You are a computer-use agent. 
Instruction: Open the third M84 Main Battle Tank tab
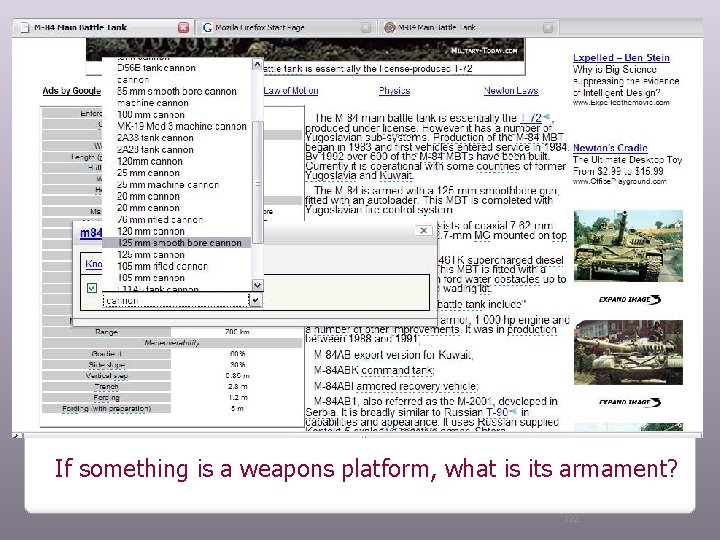coord(467,28)
